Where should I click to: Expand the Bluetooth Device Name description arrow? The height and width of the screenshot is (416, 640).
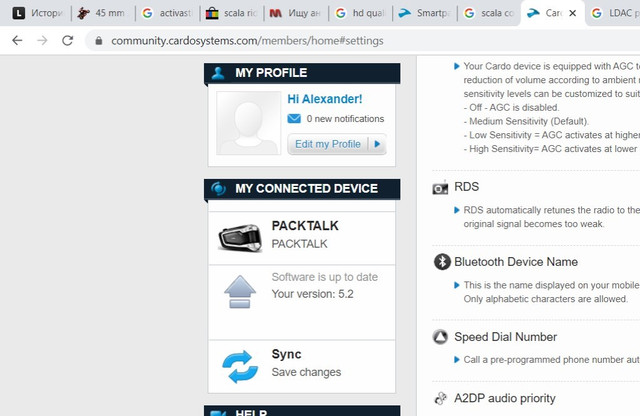point(457,285)
